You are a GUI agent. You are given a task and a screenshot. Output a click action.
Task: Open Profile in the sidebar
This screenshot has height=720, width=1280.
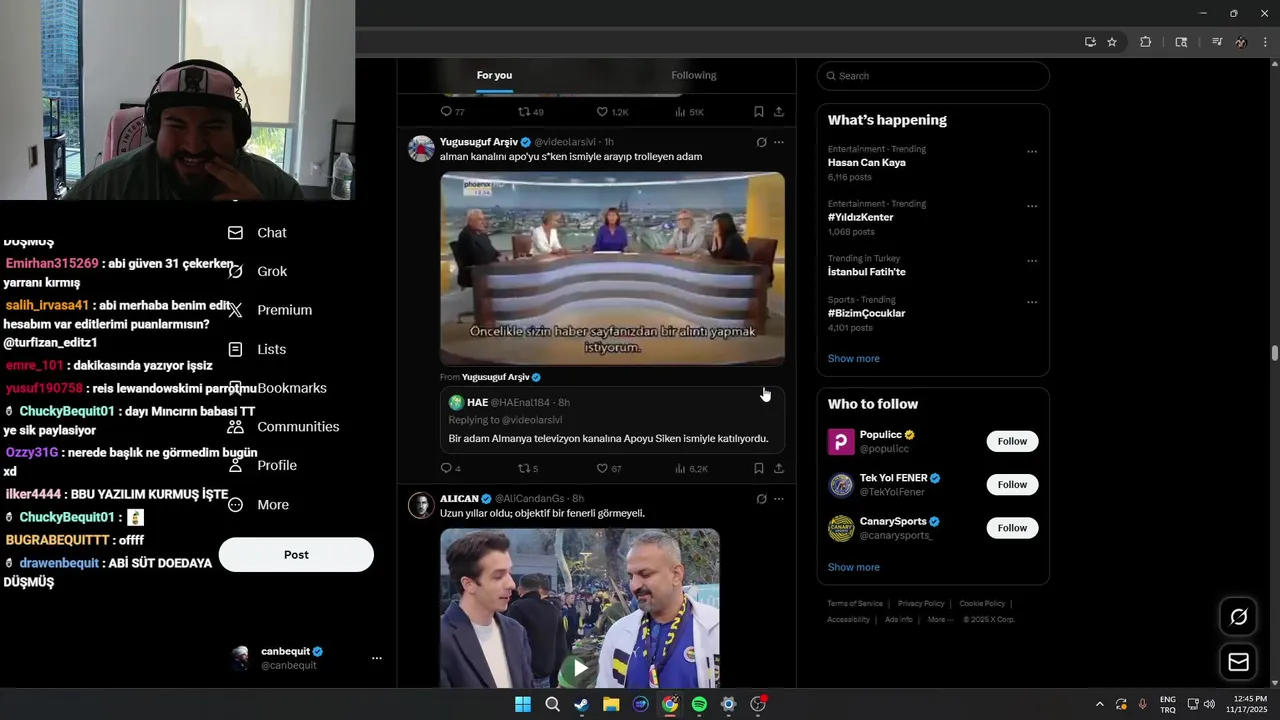click(x=263, y=466)
